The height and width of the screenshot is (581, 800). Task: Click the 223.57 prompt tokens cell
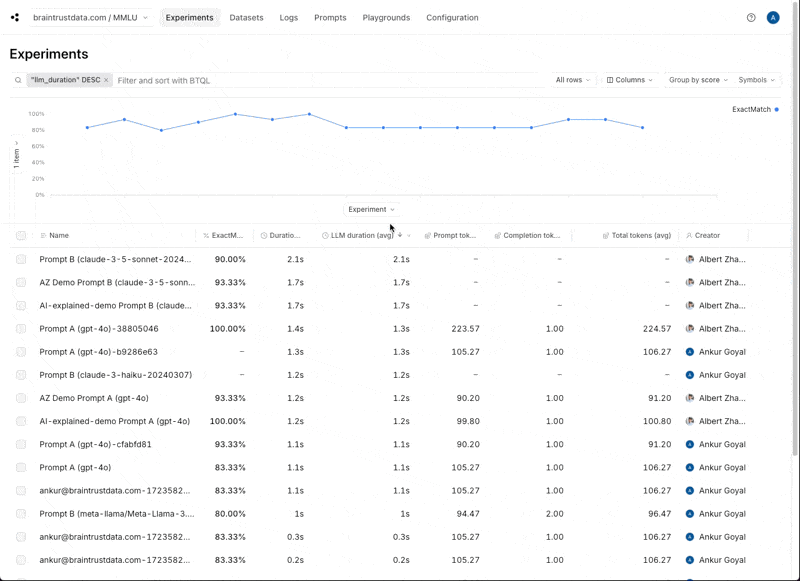point(465,329)
